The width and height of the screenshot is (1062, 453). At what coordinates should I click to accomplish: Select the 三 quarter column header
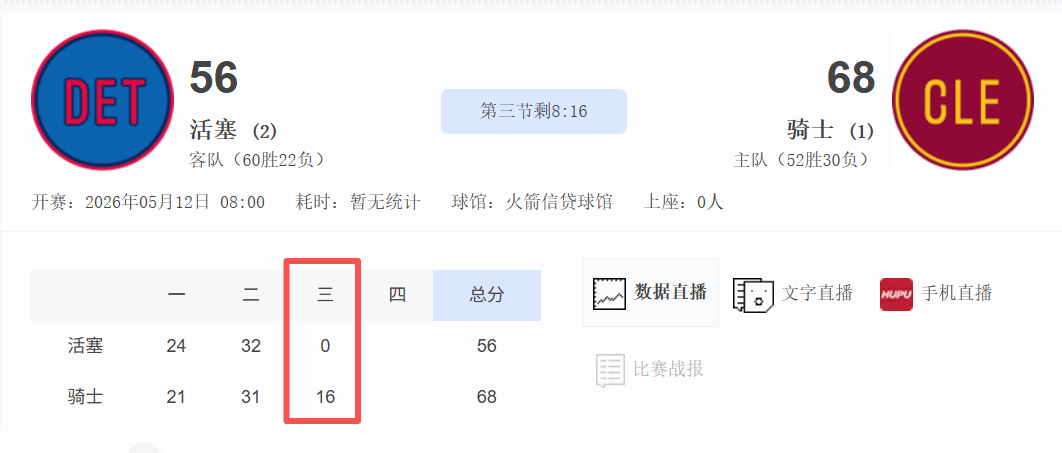click(324, 295)
